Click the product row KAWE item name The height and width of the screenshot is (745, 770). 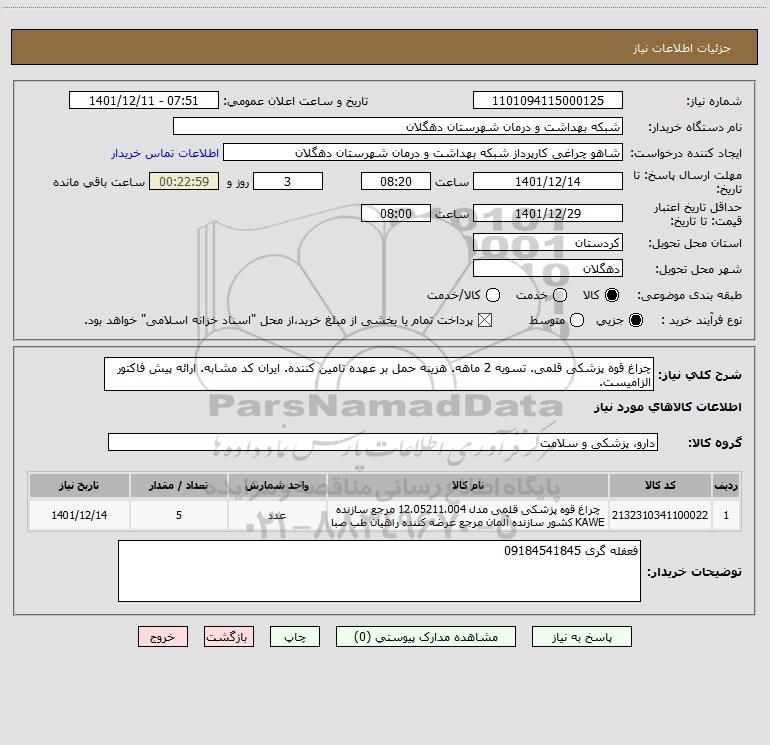coord(468,516)
